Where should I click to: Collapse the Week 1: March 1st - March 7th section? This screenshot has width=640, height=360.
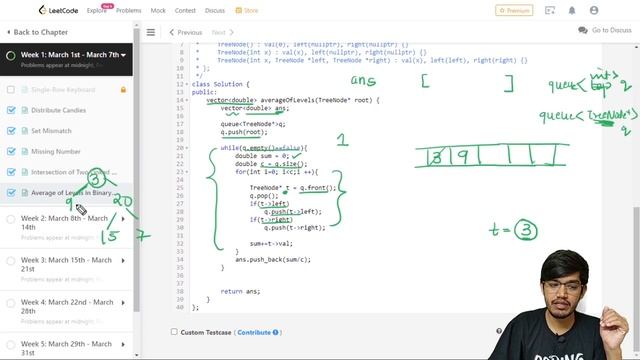pos(124,55)
